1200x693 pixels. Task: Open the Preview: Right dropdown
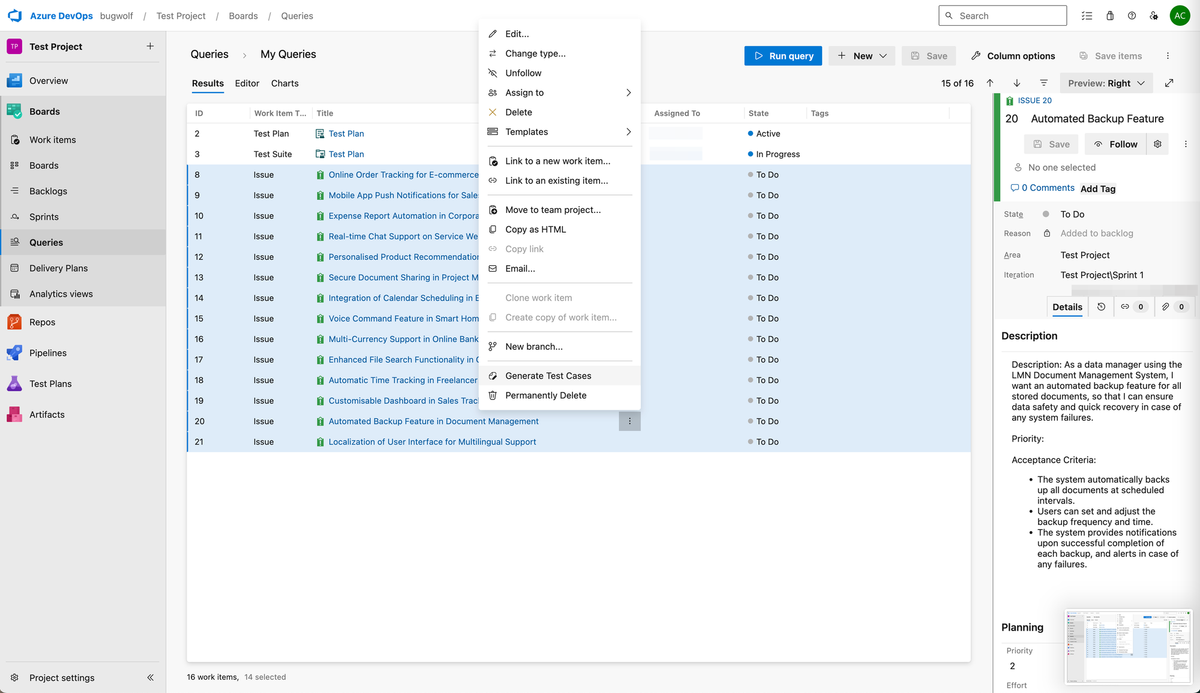click(1106, 83)
